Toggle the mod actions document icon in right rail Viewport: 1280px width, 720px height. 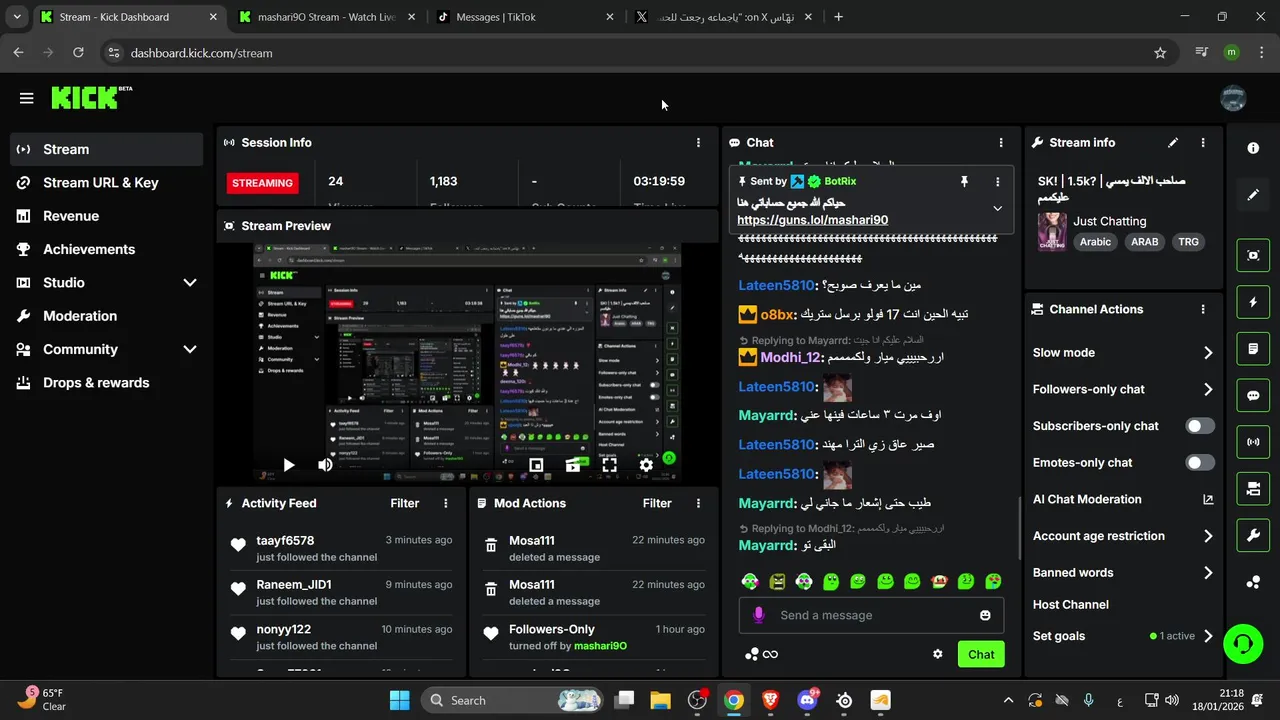click(x=1253, y=349)
